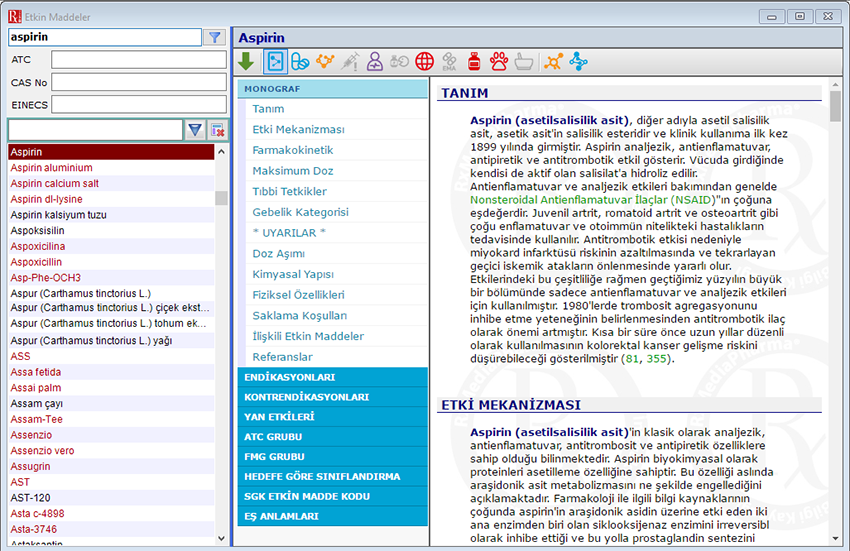Open the red medicine bottle icon

point(474,61)
